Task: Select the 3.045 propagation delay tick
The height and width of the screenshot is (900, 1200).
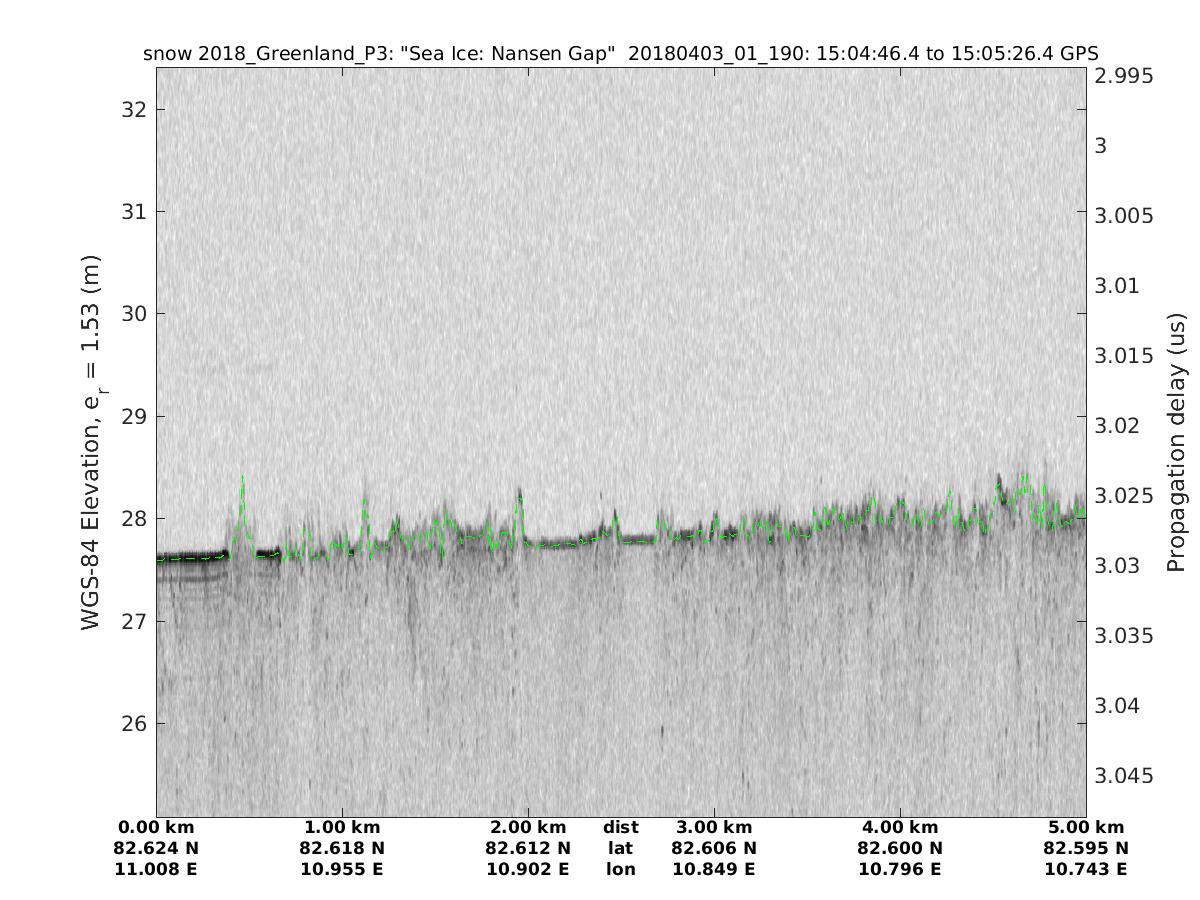Action: point(1124,776)
